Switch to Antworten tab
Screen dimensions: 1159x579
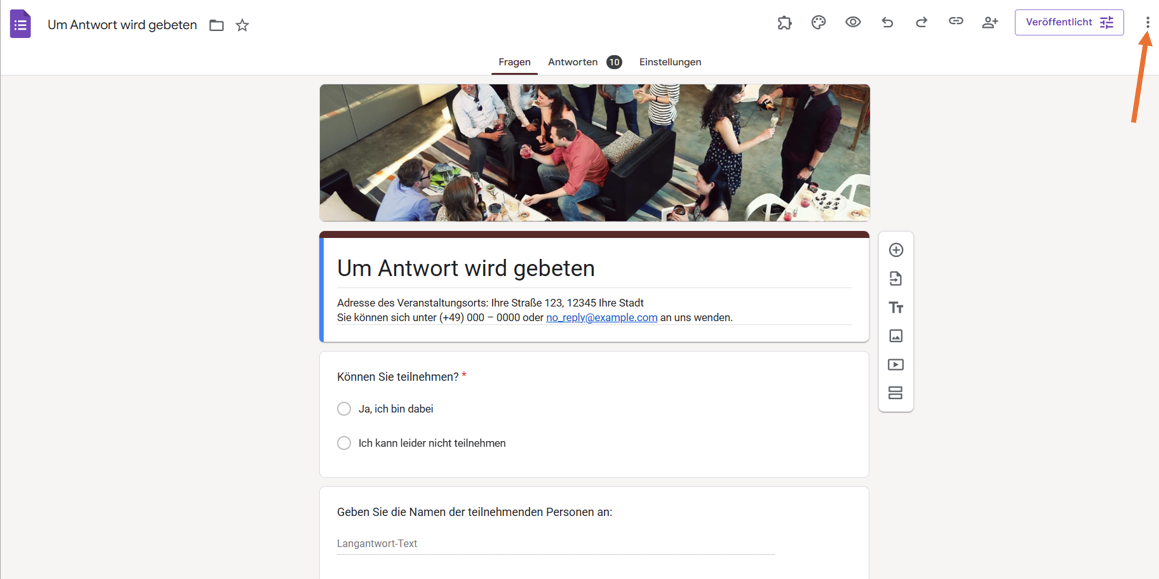coord(573,62)
